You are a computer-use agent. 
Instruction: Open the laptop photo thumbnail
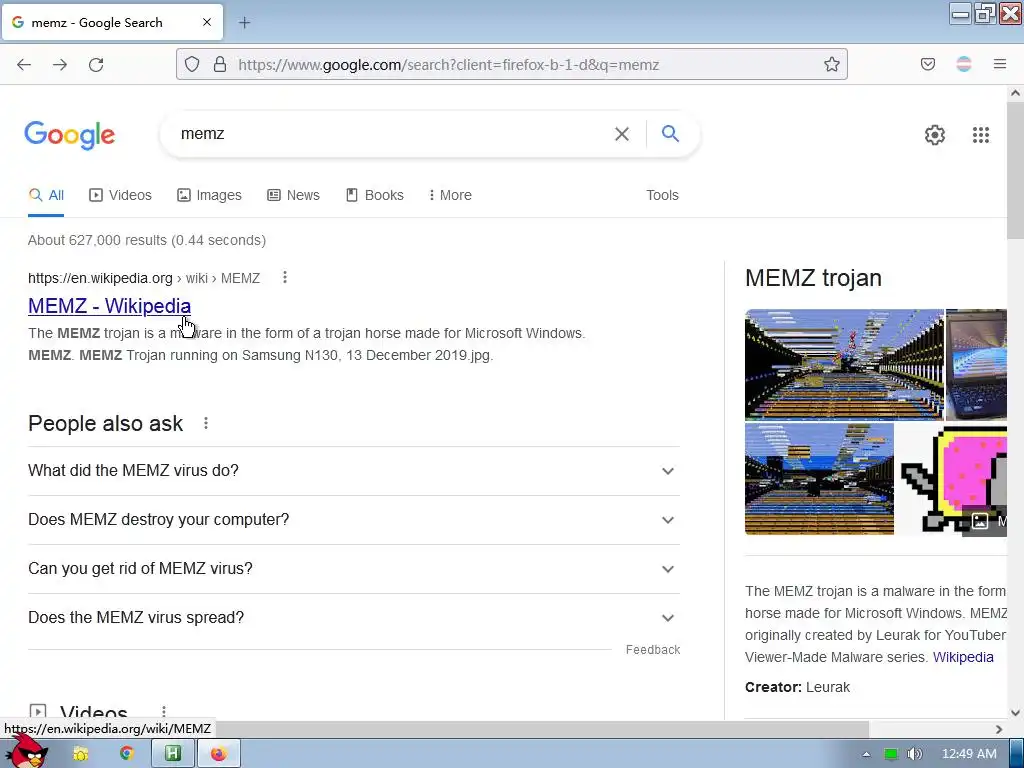(x=976, y=364)
